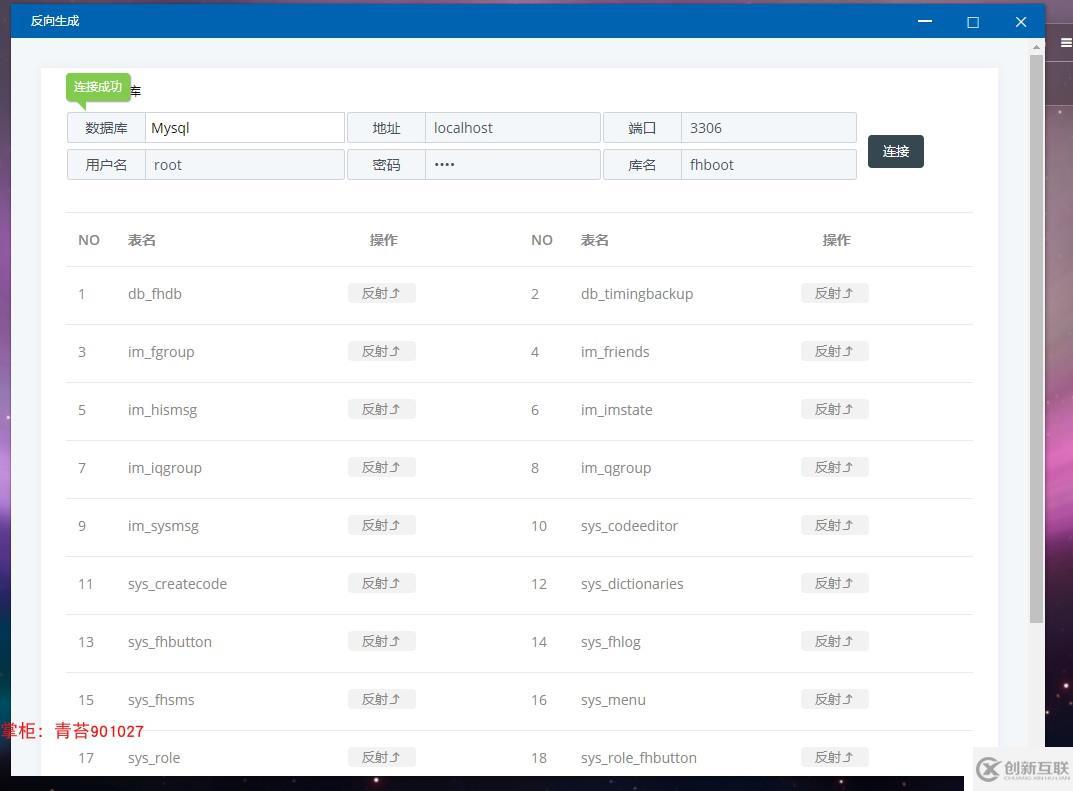Image resolution: width=1073 pixels, height=791 pixels.
Task: Select table name sys_fhlog
Action: point(610,643)
